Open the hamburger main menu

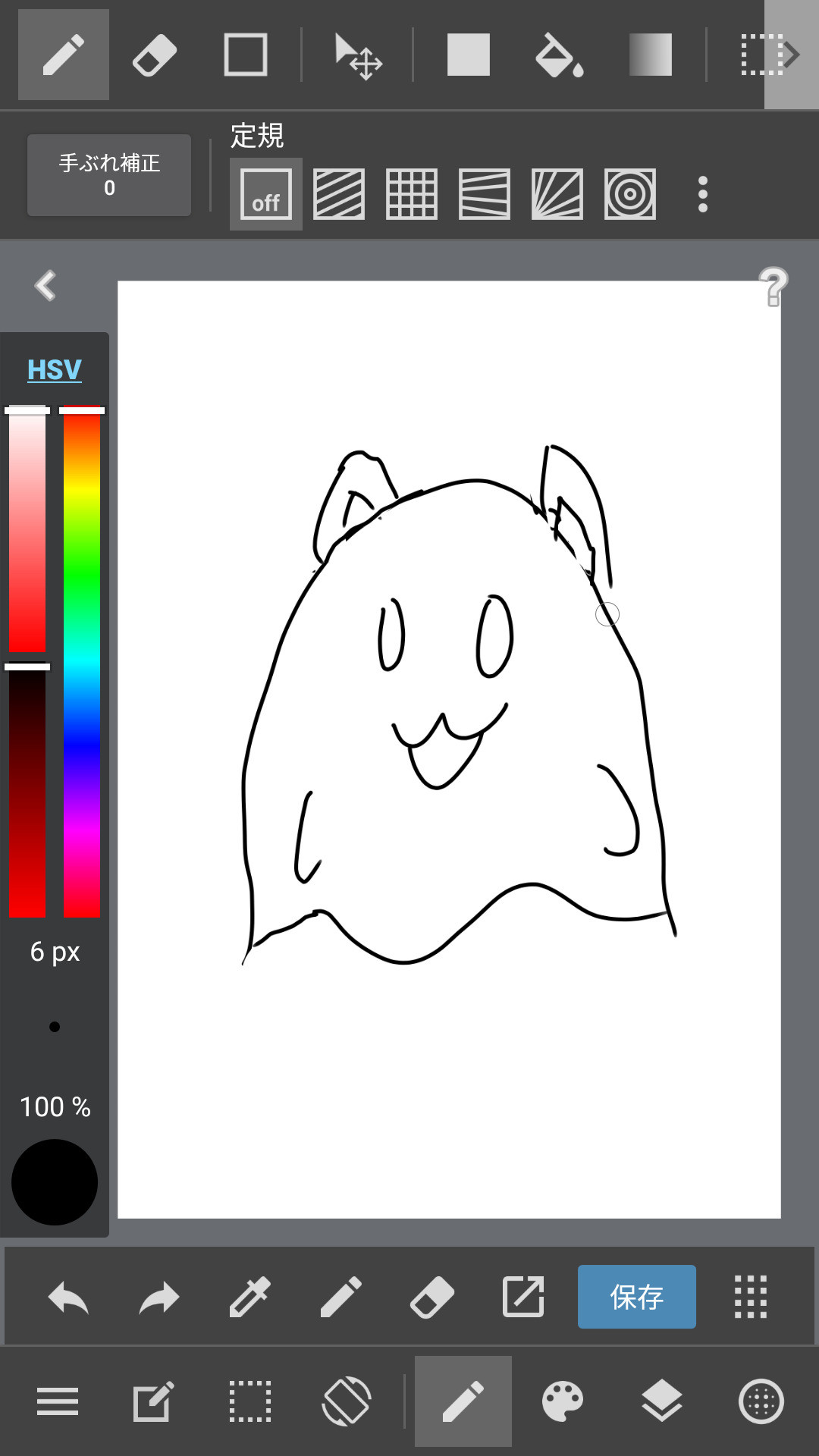(x=58, y=1401)
